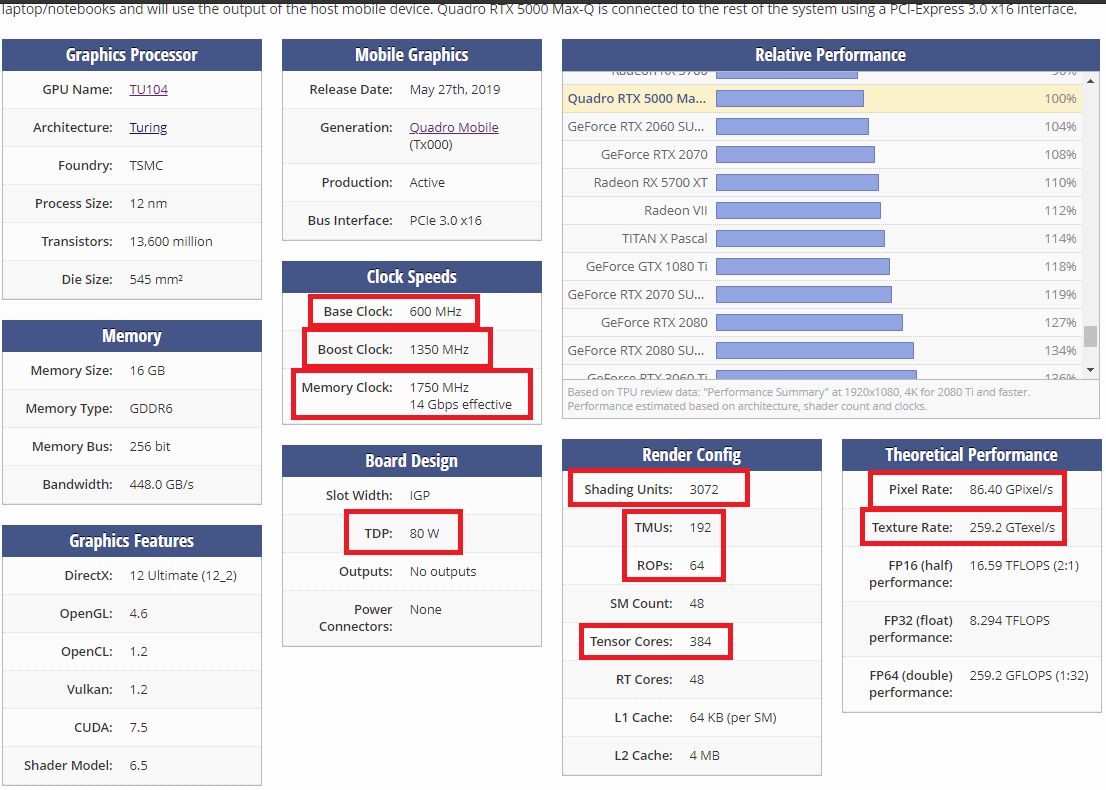Image resolution: width=1106 pixels, height=790 pixels.
Task: Select the Quadro RTX 5000 Max-Q performance row
Action: click(822, 99)
